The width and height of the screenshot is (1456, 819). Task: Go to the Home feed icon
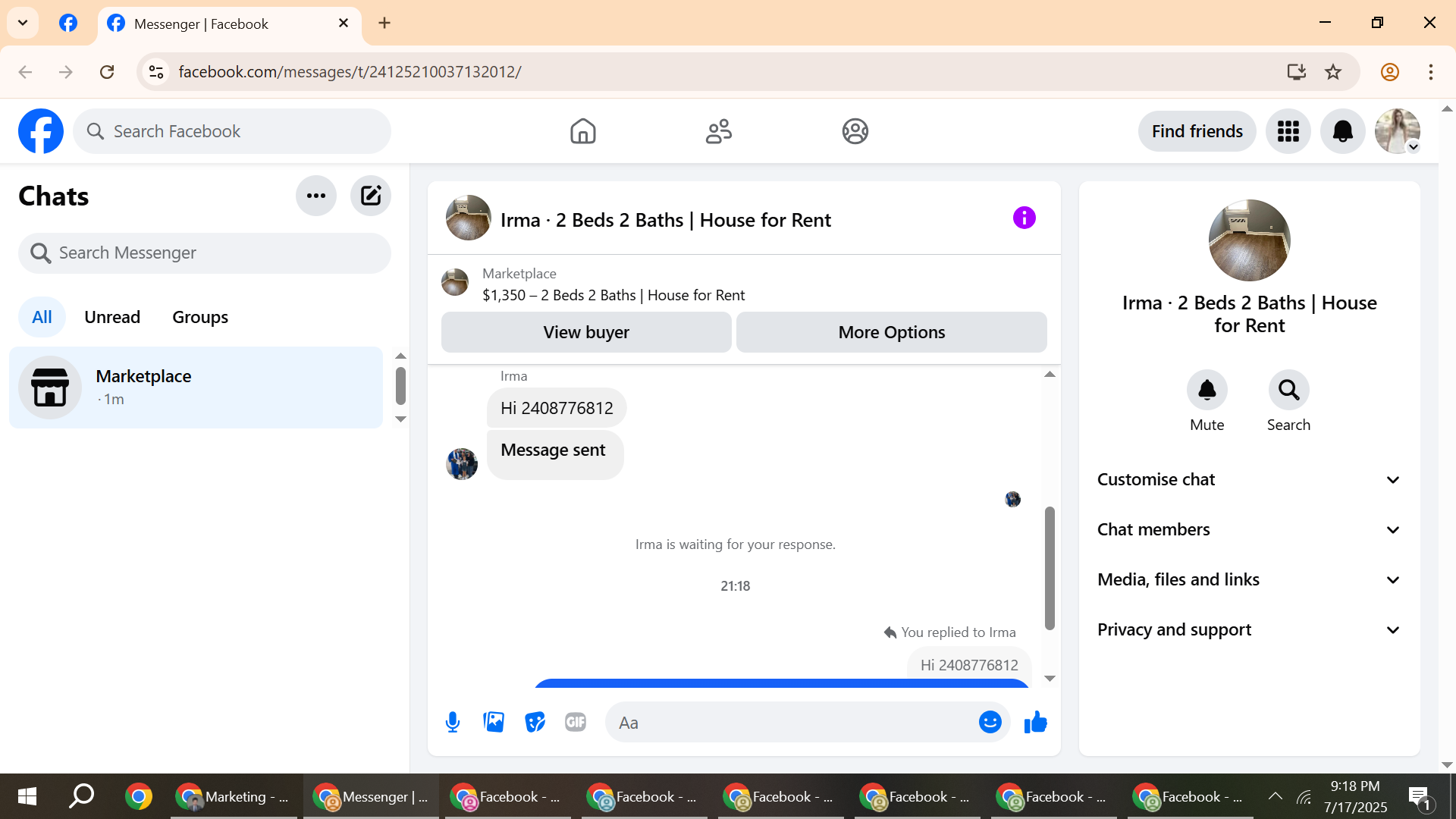pos(583,131)
